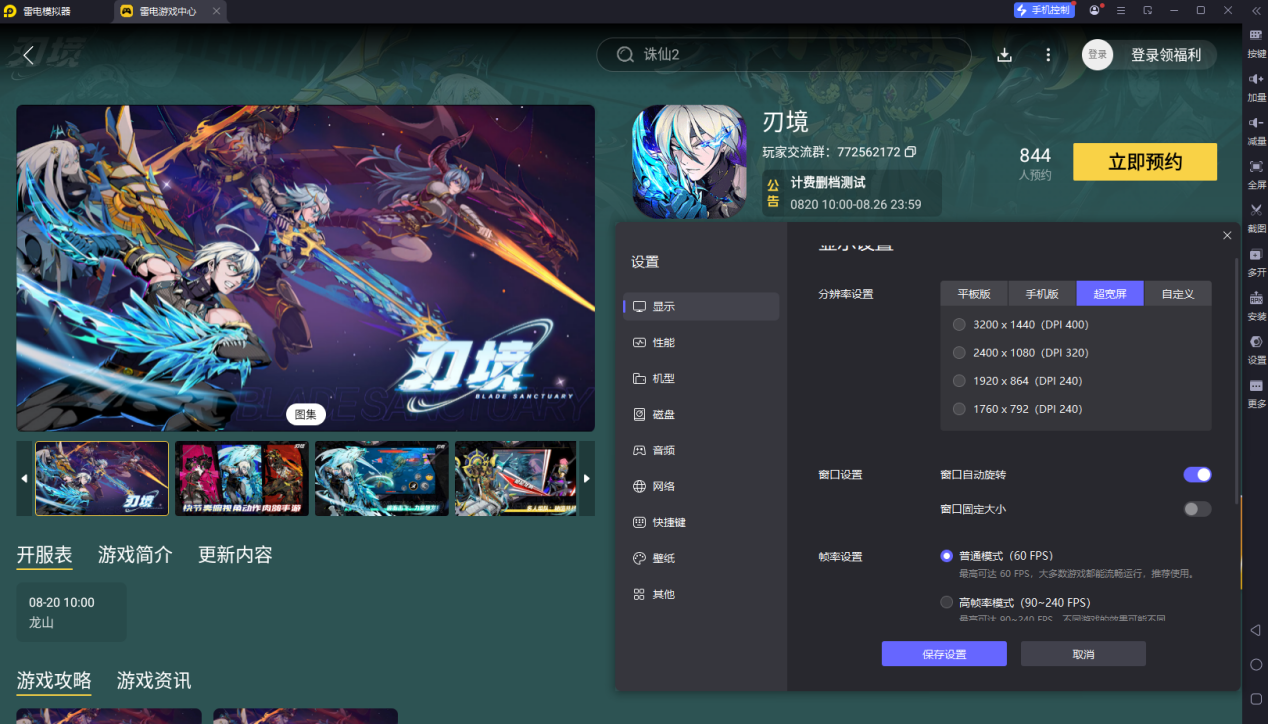
Task: Show next thumbnails with right arrow
Action: [x=586, y=478]
